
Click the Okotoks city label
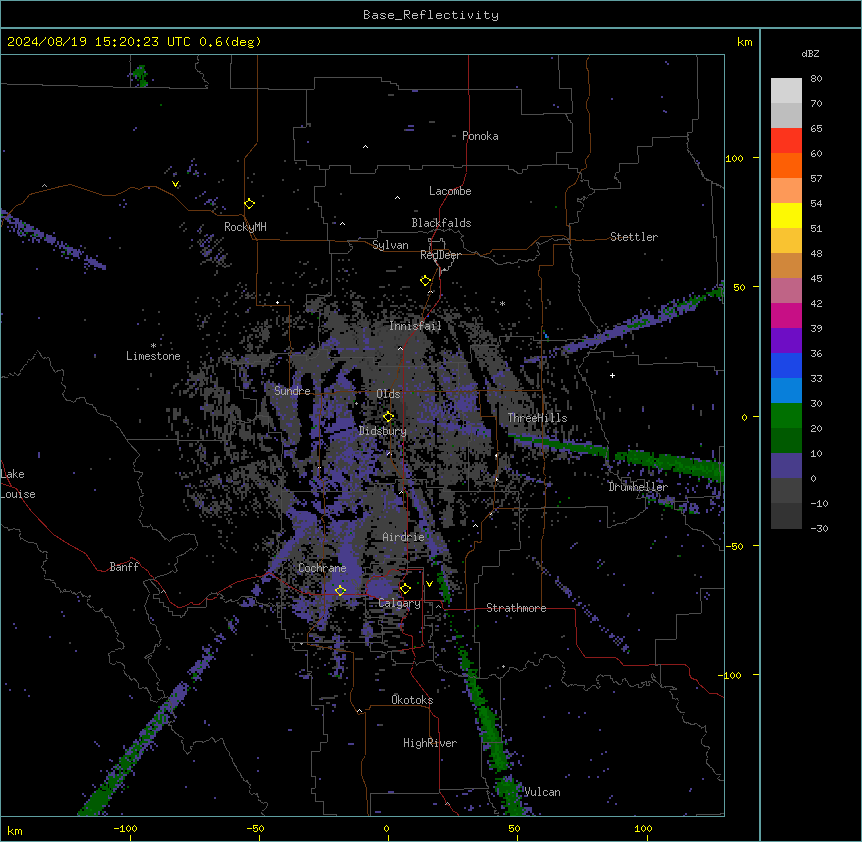[x=412, y=700]
